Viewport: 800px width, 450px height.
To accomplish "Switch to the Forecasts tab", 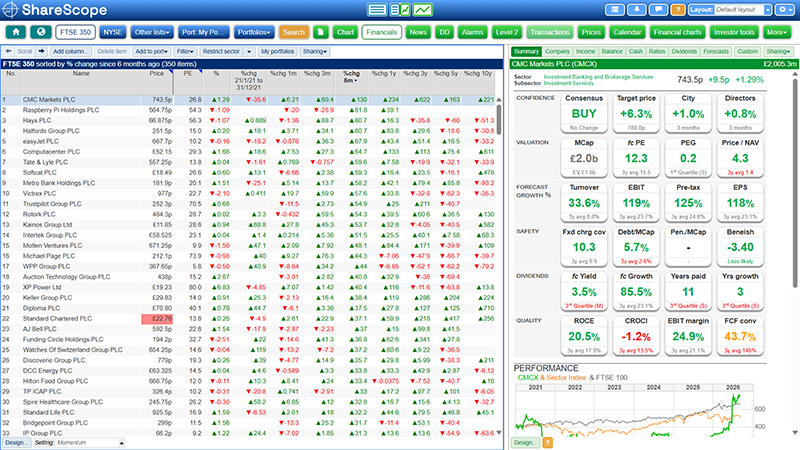I will tap(716, 52).
